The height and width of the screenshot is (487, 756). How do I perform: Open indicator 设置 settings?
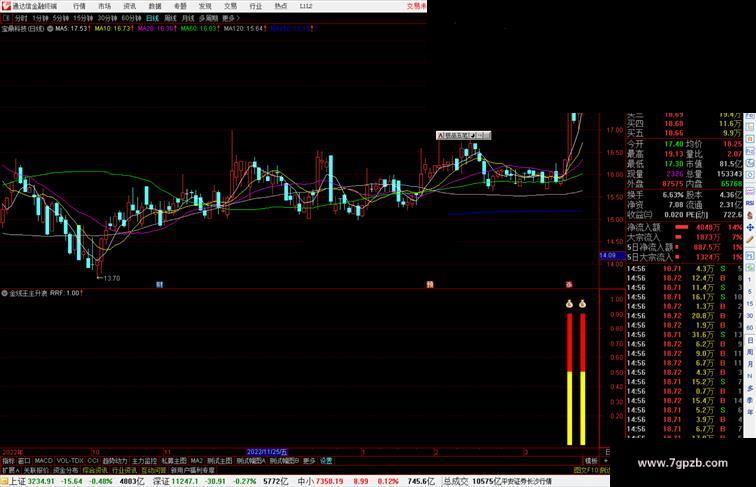point(326,461)
